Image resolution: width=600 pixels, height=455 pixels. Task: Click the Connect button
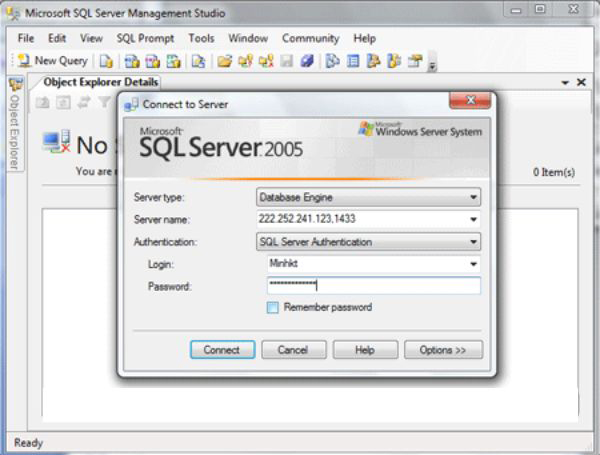[221, 350]
